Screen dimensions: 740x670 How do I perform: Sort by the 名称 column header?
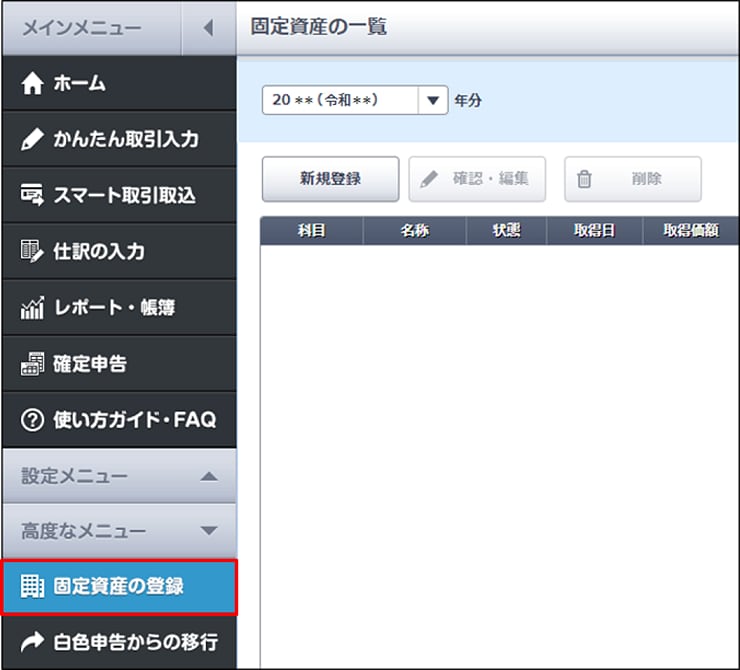point(414,231)
